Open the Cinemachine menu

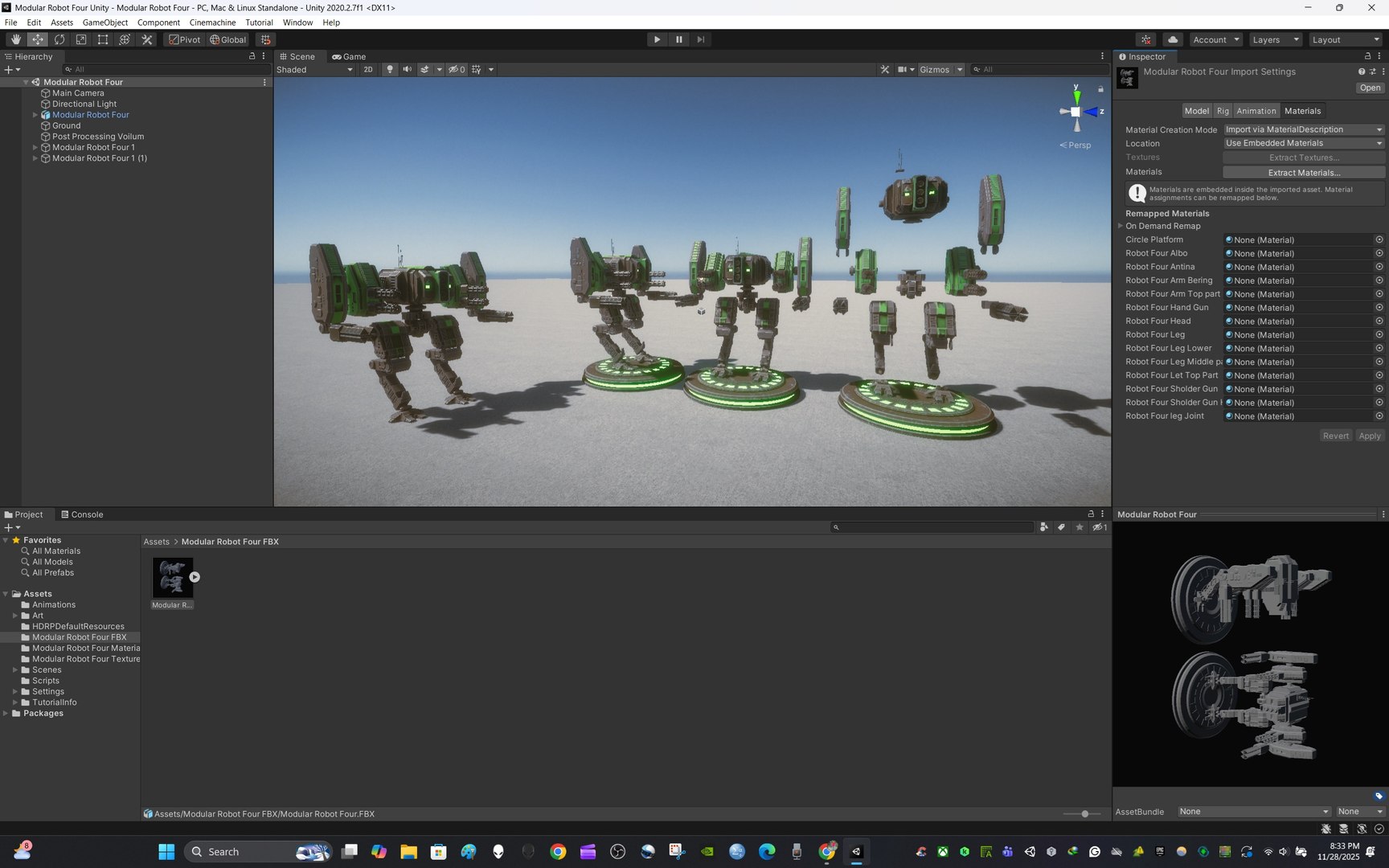[x=212, y=23]
